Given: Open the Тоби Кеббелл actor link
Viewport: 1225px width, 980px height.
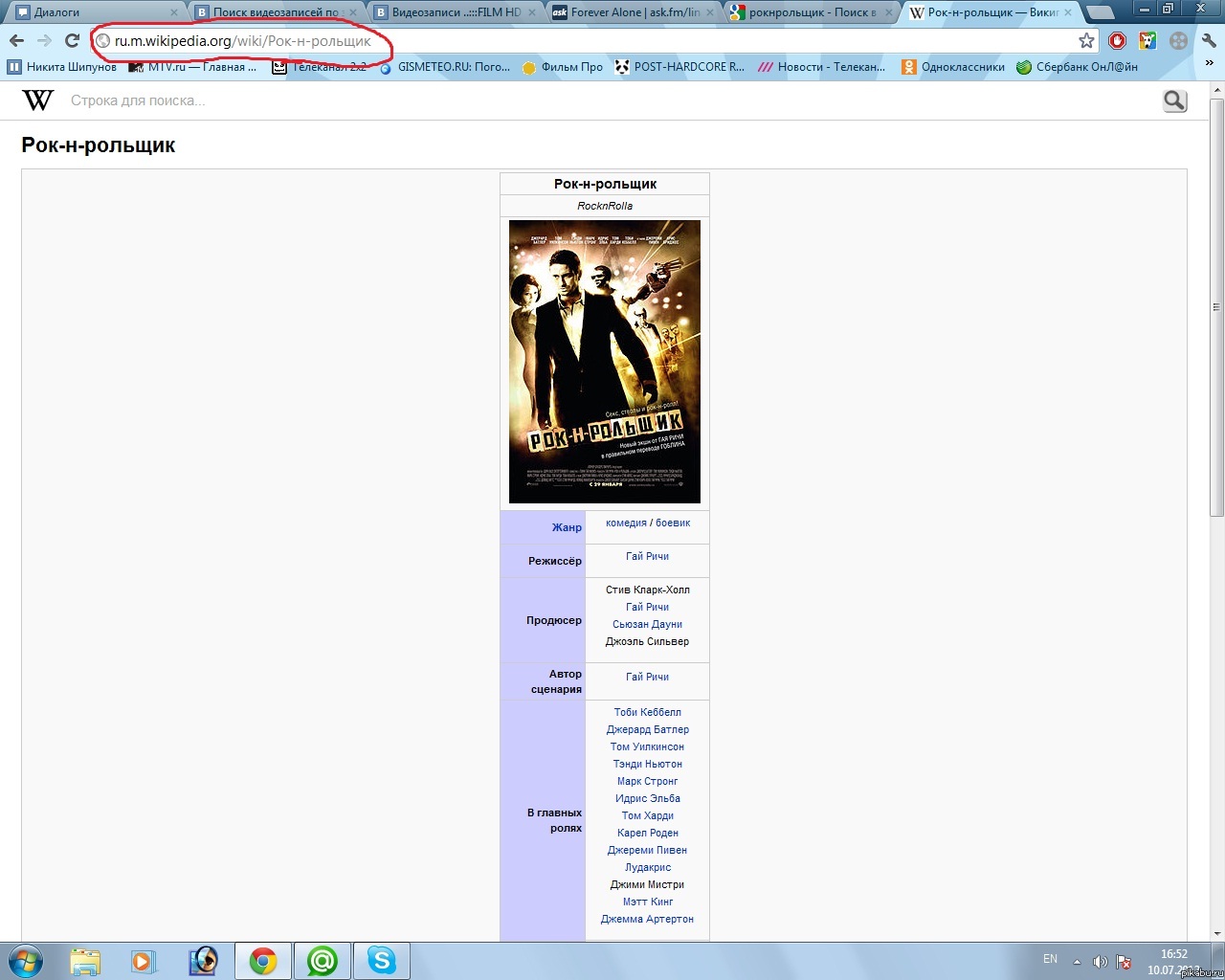Looking at the screenshot, I should point(647,712).
